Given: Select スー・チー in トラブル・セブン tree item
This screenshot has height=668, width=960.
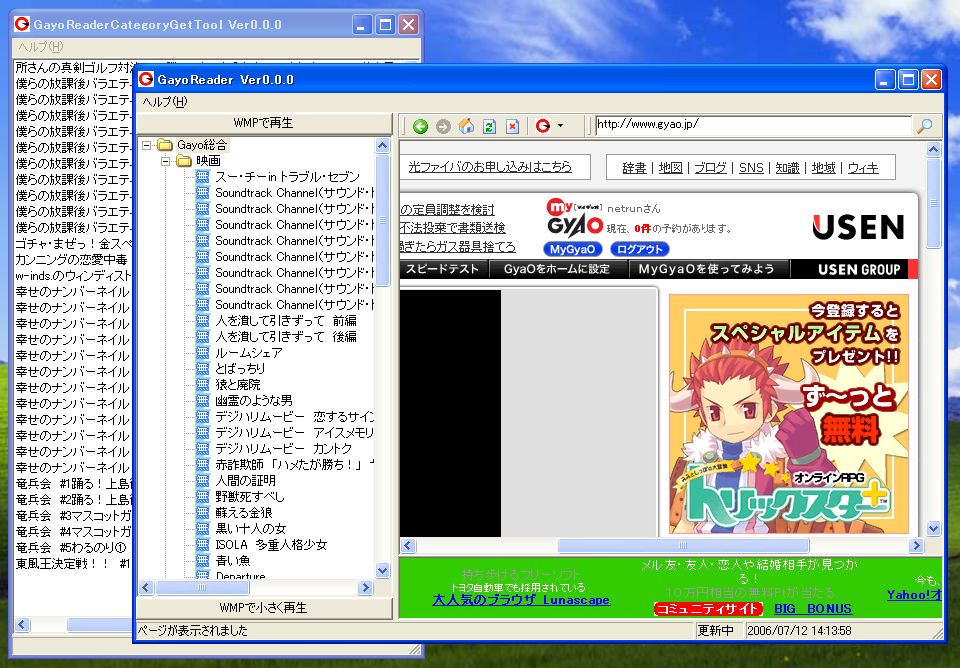Looking at the screenshot, I should [x=287, y=177].
